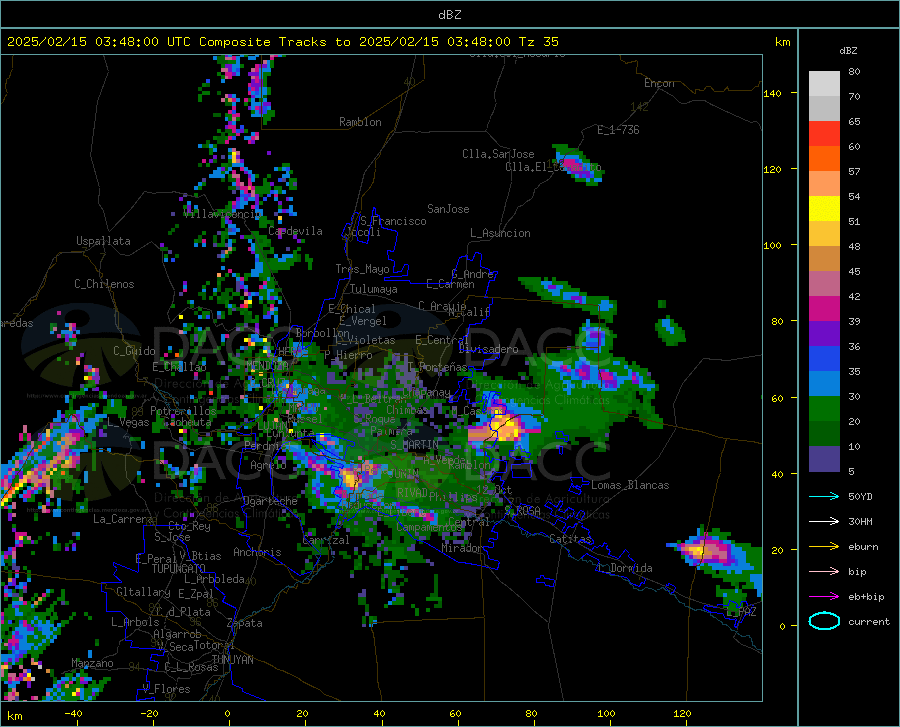Click the 'Clla.SanJose' map label
The width and height of the screenshot is (900, 727).
pos(498,154)
